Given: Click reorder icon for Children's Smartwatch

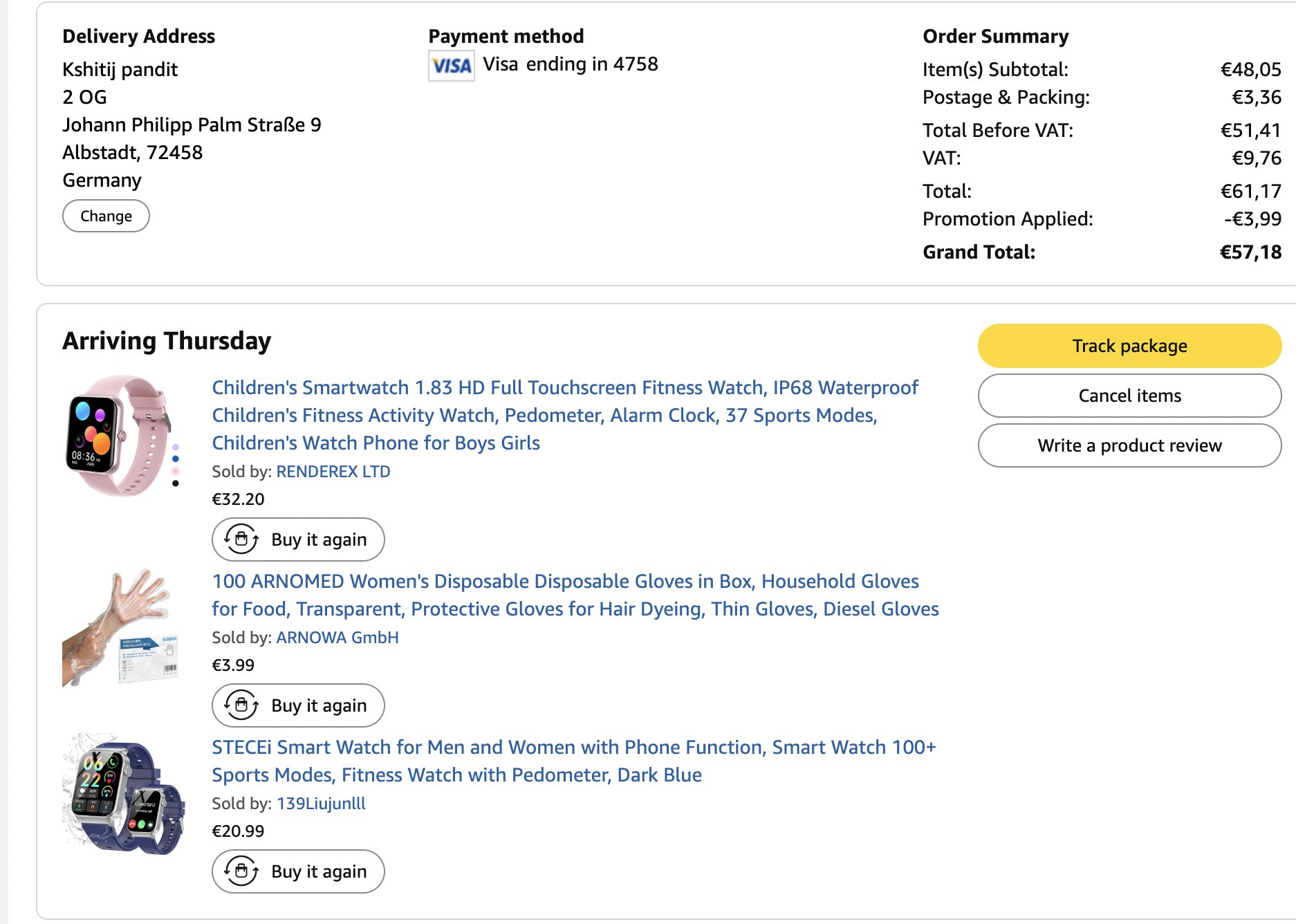Looking at the screenshot, I should pyautogui.click(x=241, y=539).
